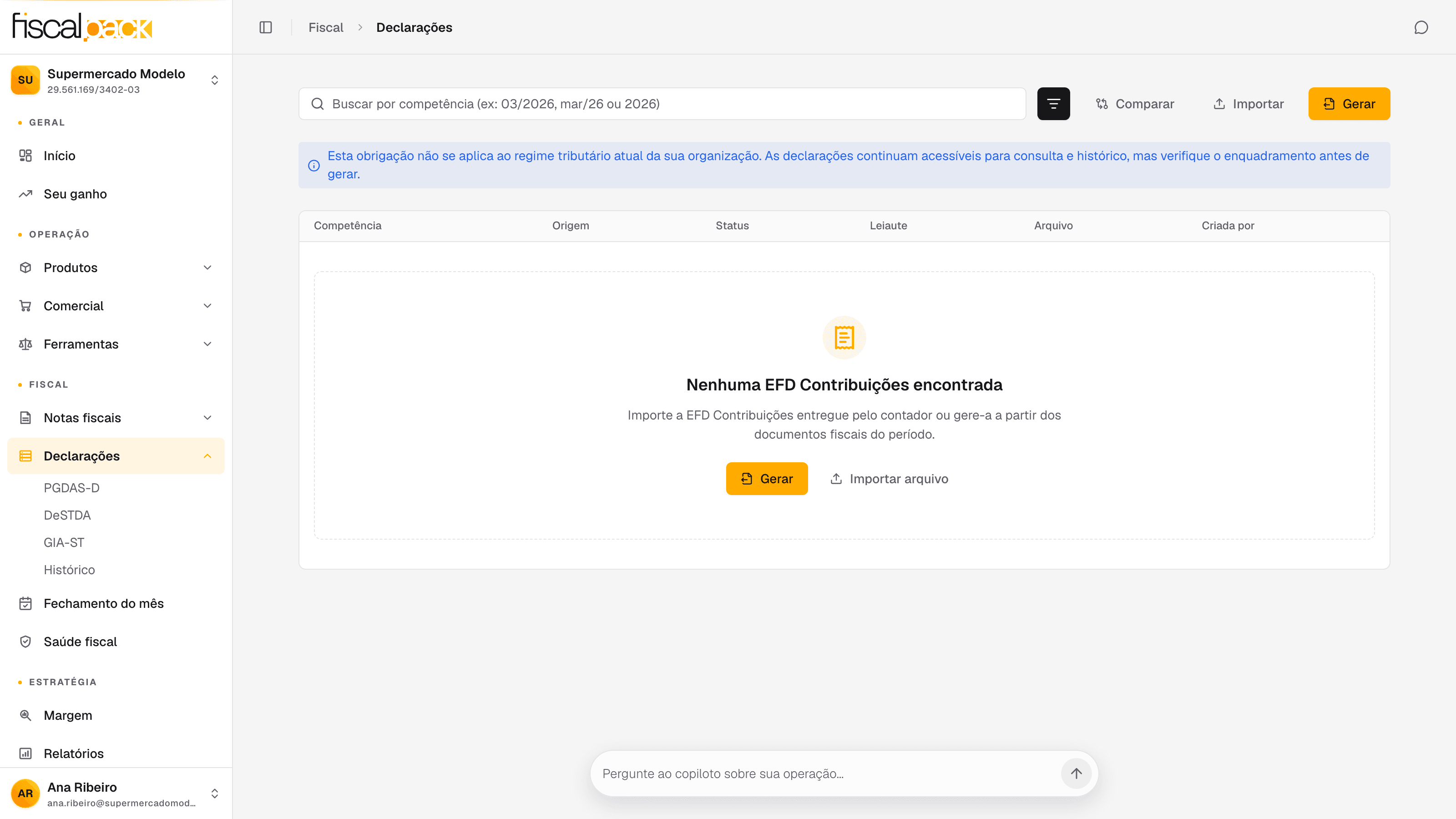Toggle the sidebar panel icon
Image resolution: width=1456 pixels, height=819 pixels.
pos(266,27)
